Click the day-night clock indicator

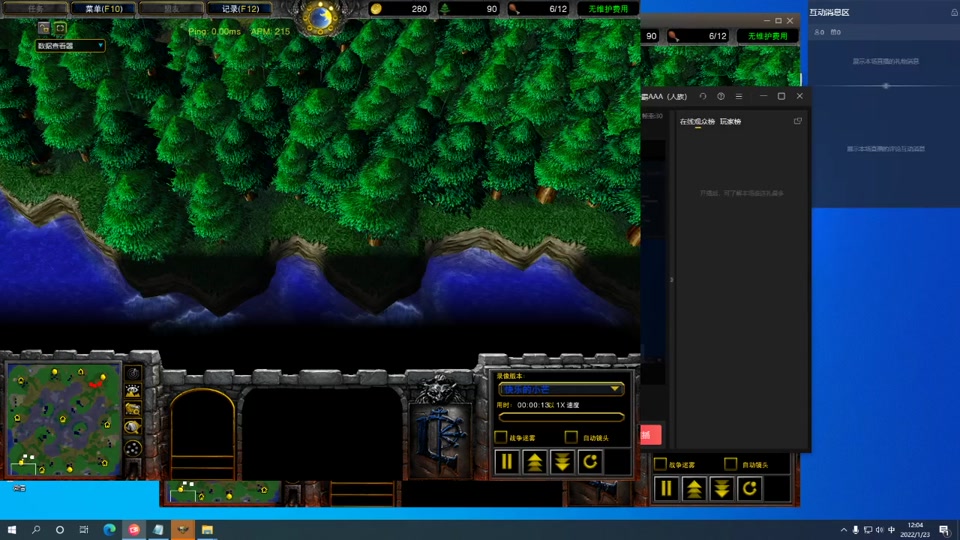tap(320, 17)
